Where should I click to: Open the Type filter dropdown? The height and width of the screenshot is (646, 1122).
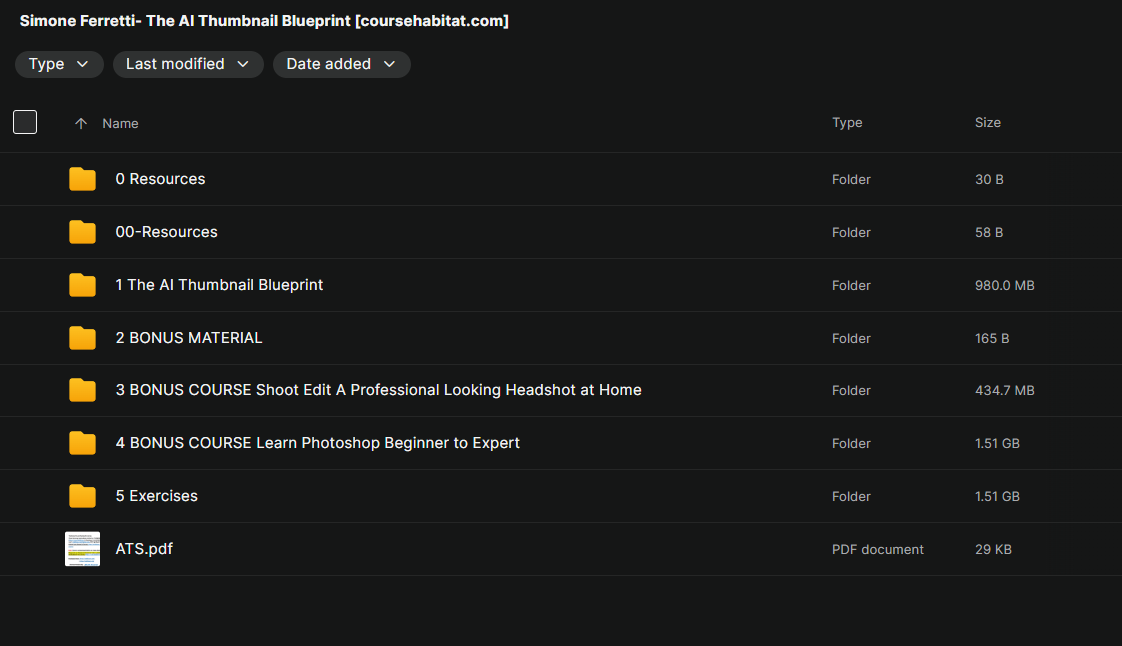tap(59, 64)
